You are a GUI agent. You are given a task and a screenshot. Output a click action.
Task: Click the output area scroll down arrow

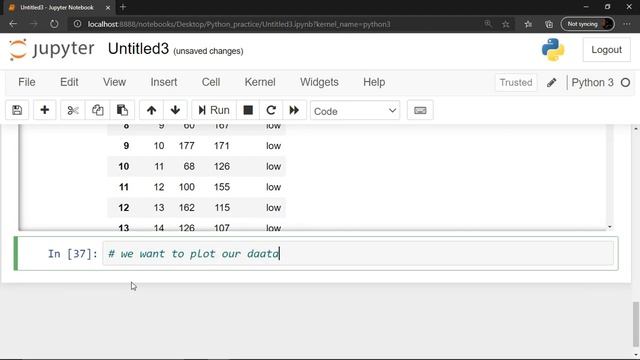610,227
